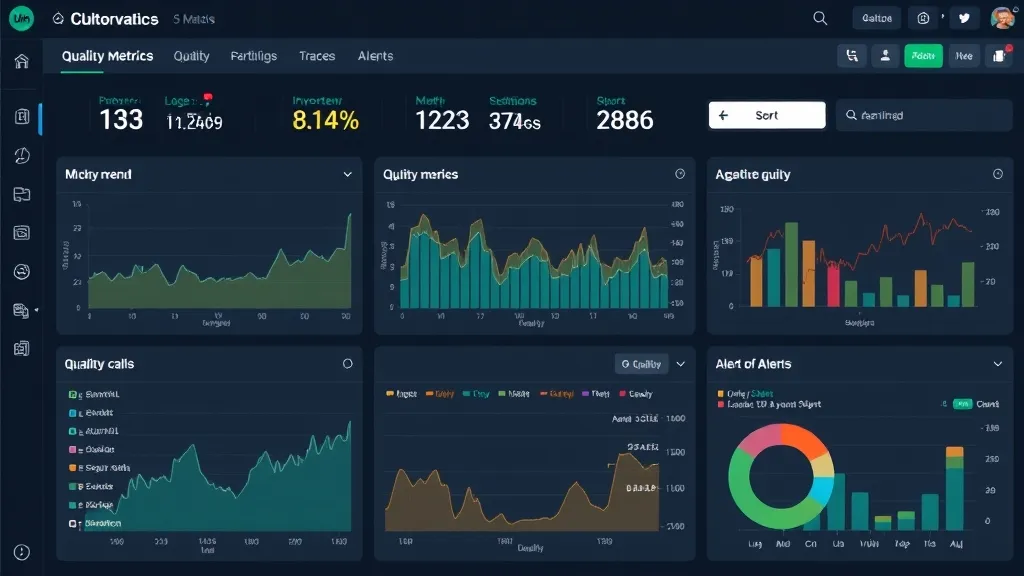Expand the small arrow beside the chat sidebar icon
This screenshot has height=576, width=1024.
[x=37, y=310]
